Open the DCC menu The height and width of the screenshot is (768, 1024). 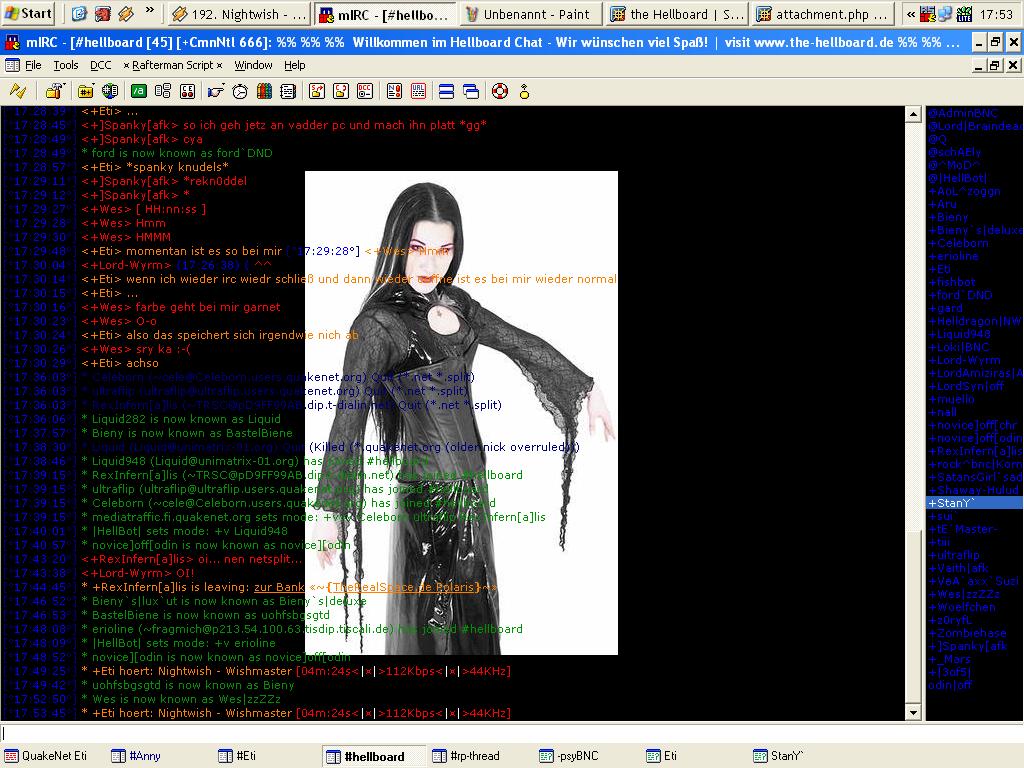[101, 65]
